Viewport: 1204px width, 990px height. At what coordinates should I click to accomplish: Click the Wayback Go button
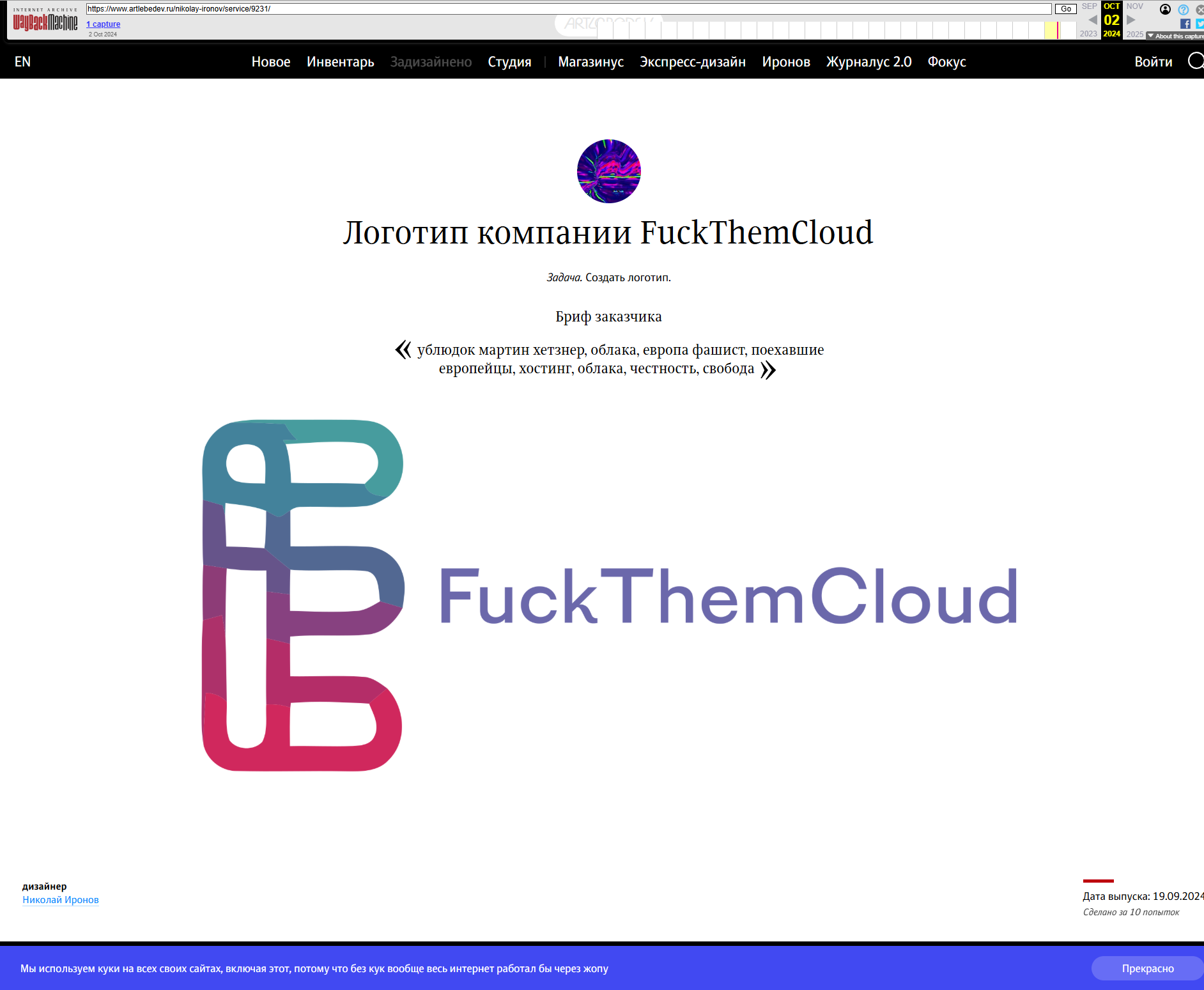pos(1065,9)
